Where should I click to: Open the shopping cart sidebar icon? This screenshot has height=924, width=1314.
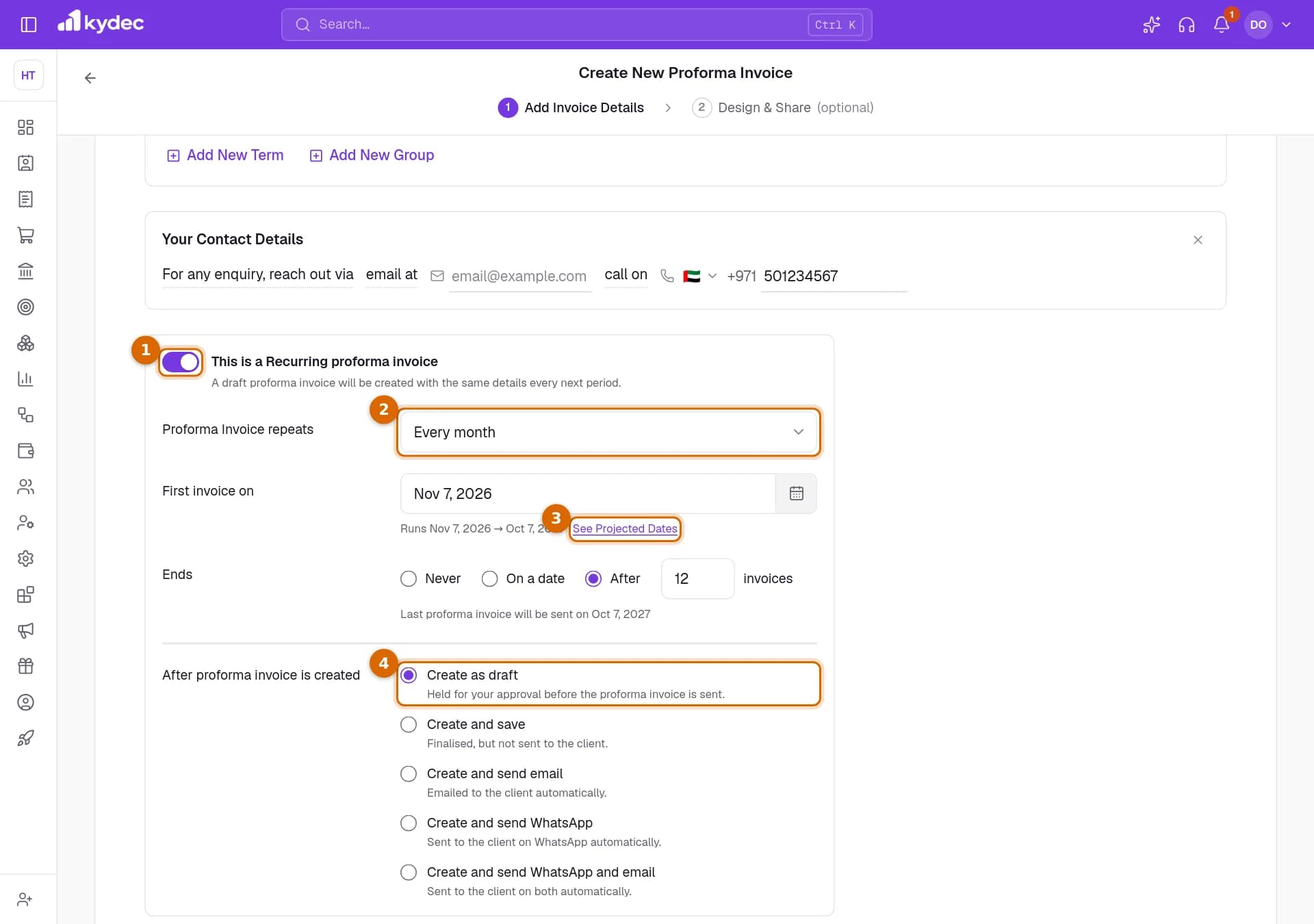tap(25, 235)
